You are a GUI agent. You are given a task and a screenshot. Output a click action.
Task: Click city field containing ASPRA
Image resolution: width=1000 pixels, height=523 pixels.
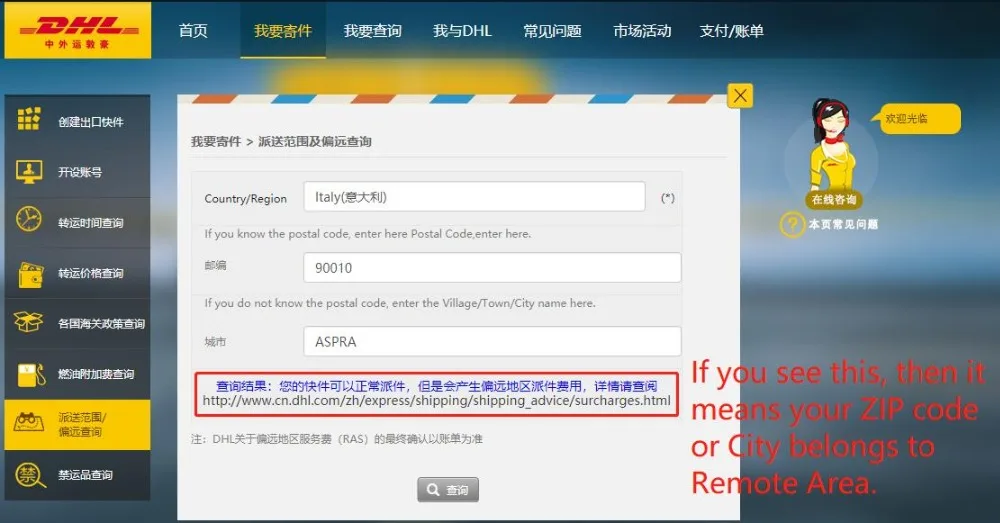point(492,342)
